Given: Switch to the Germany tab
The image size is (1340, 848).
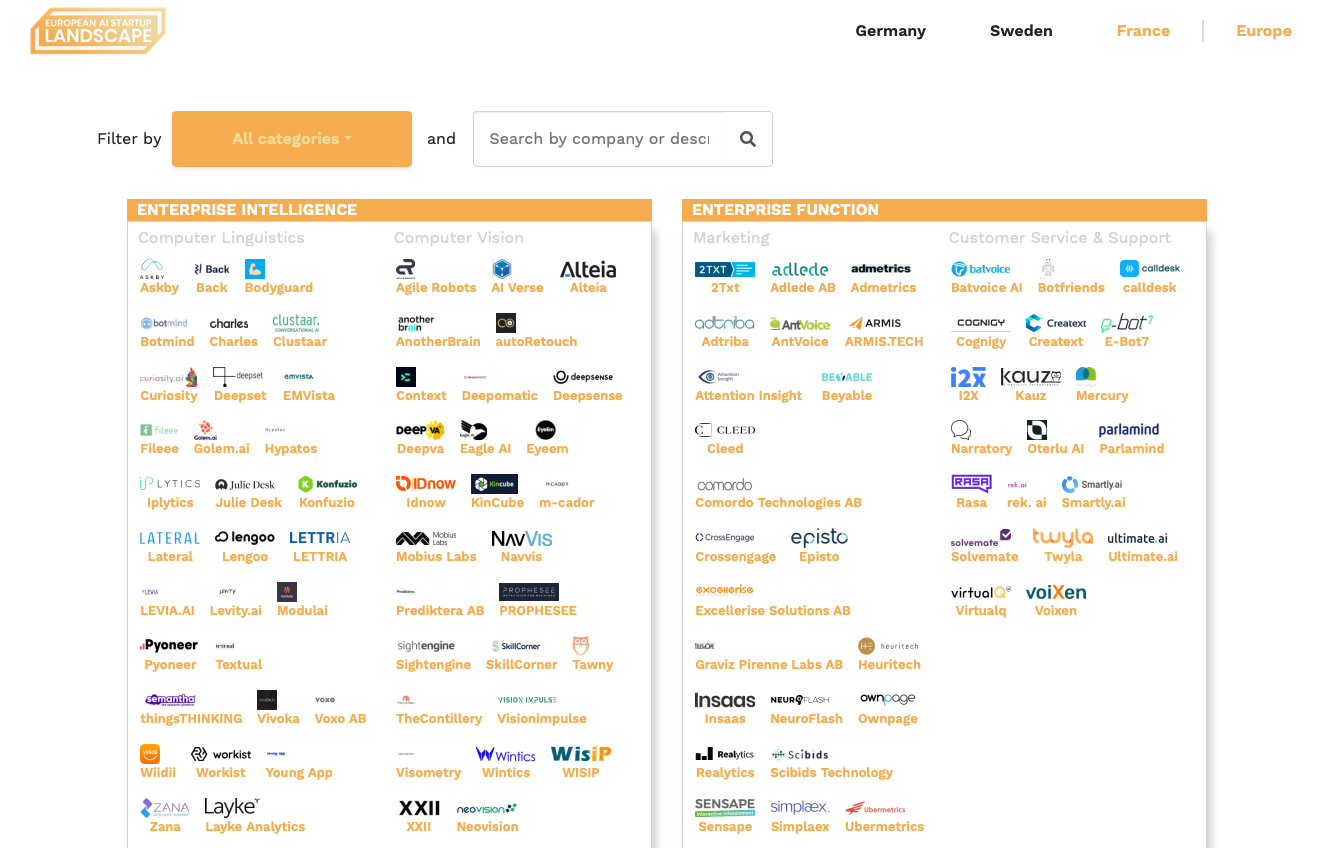Looking at the screenshot, I should pos(890,31).
